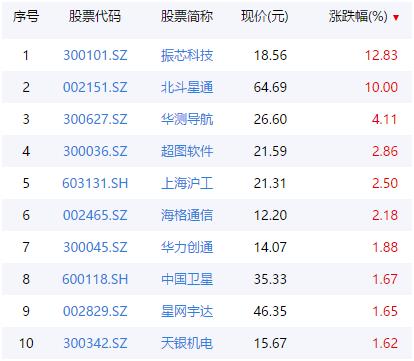This screenshot has height=361, width=414.
Task: Open the 超图软件 stock link
Action: [x=187, y=151]
